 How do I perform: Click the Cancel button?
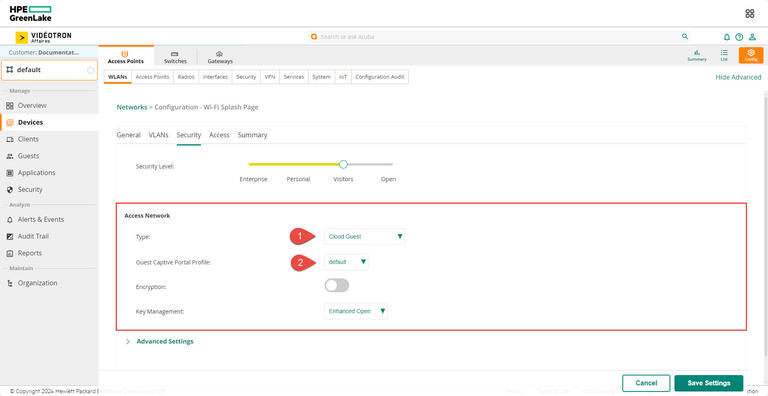[x=646, y=383]
